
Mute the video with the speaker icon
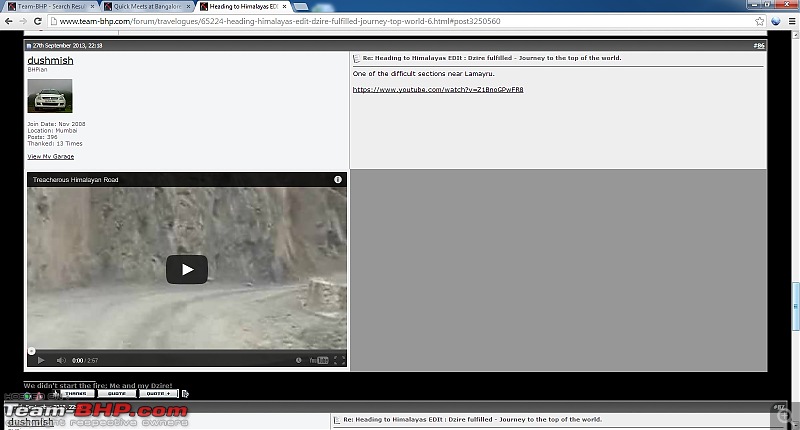coord(61,360)
